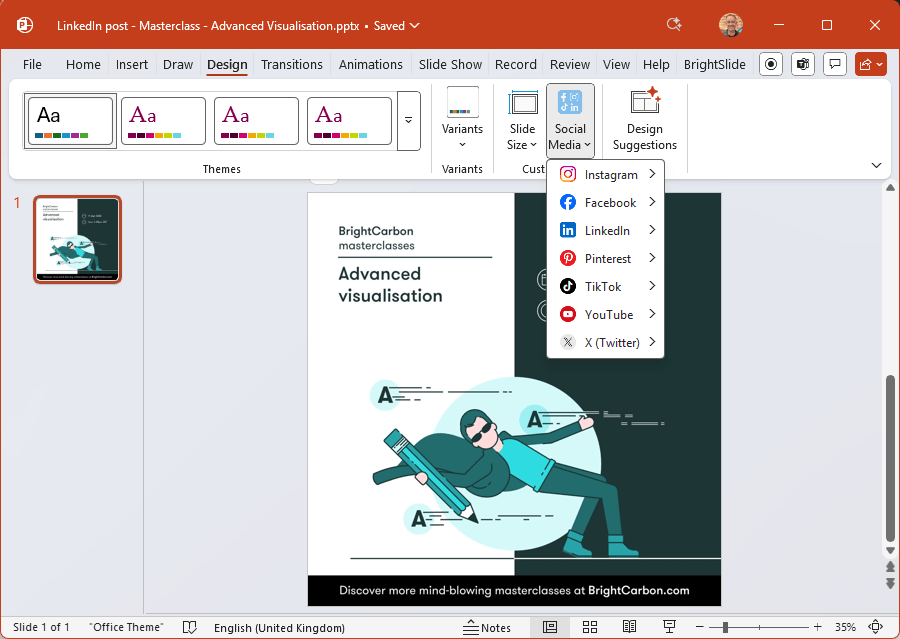The width and height of the screenshot is (900, 639).
Task: Click the slide footer BrightCarbon.com text
Action: click(638, 590)
